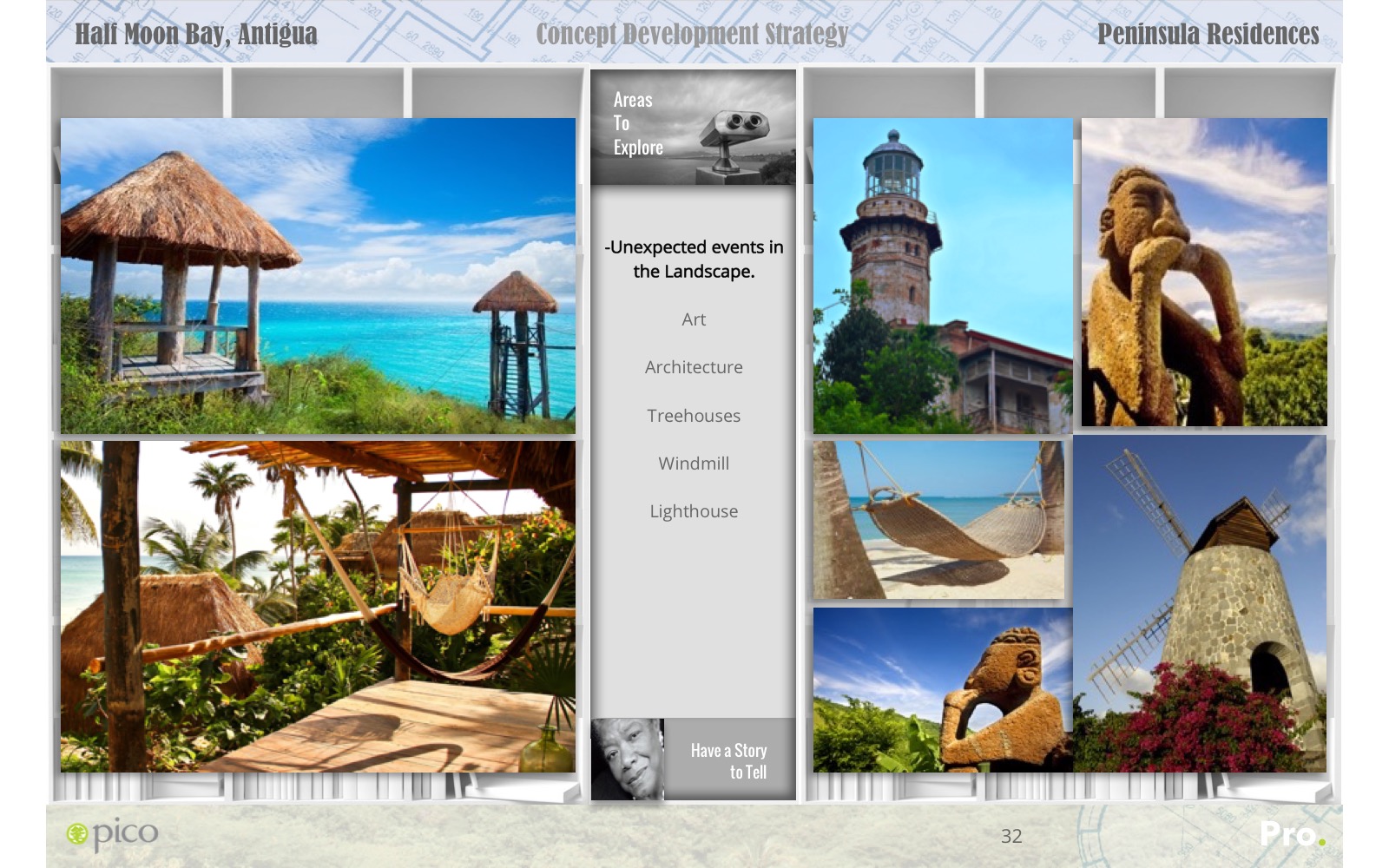1389x868 pixels.
Task: Open the thatched gazebo ocean photo
Action: click(318, 276)
